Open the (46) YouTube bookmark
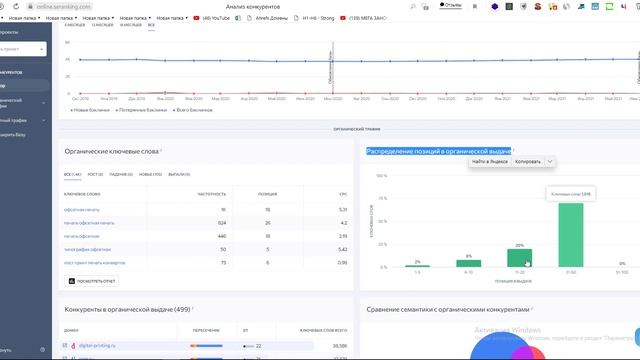This screenshot has width=640, height=360. click(211, 18)
